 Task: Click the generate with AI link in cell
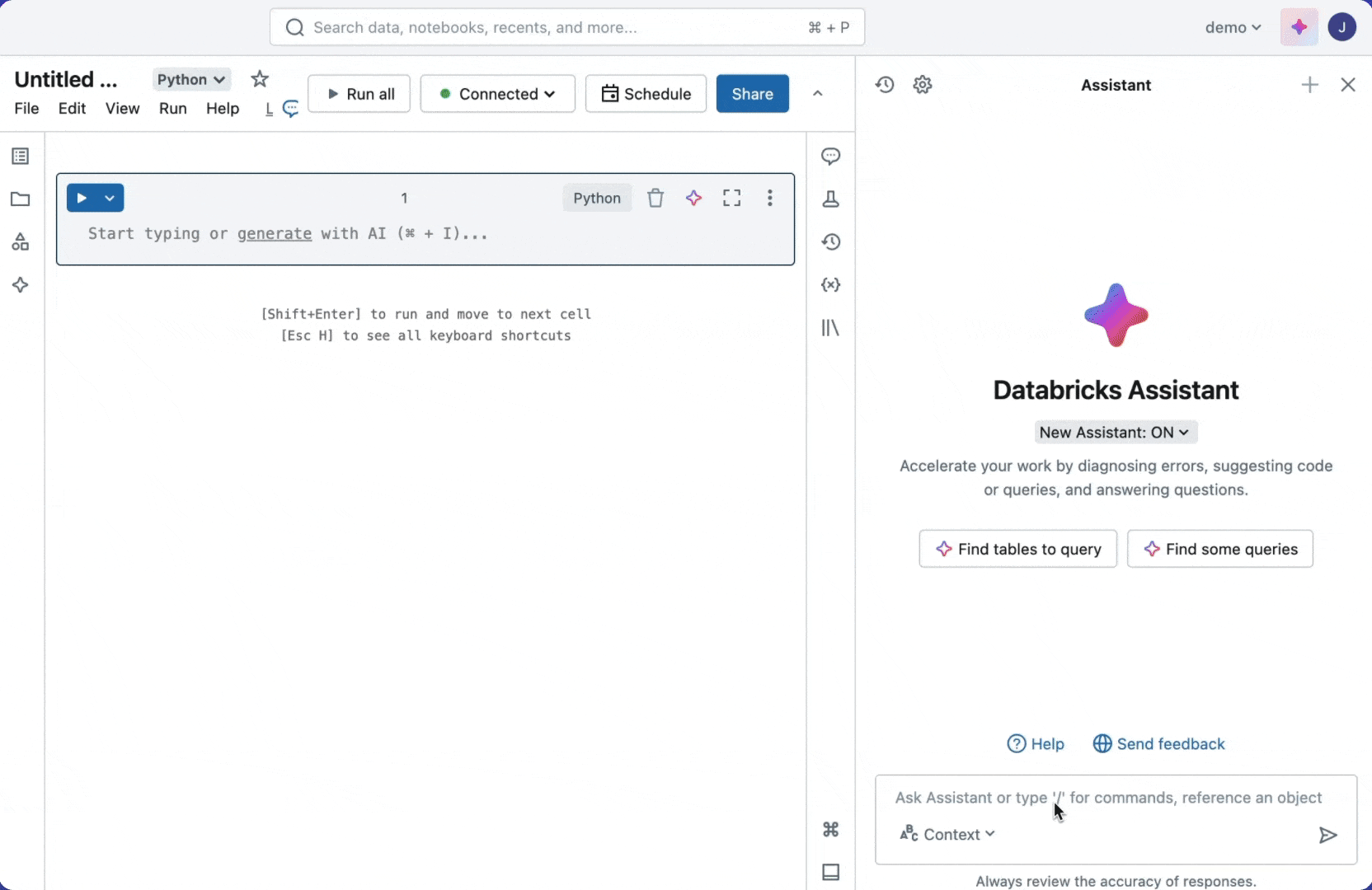pos(275,234)
